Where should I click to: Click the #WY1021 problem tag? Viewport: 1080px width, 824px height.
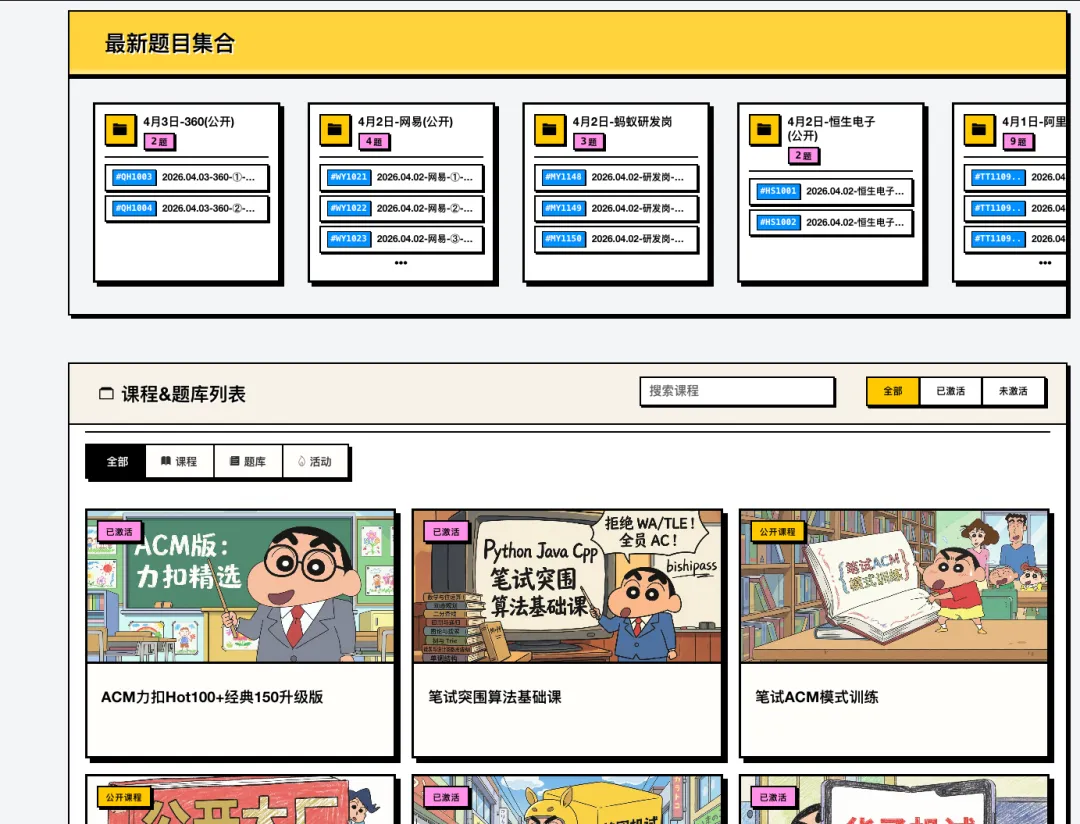(x=349, y=177)
